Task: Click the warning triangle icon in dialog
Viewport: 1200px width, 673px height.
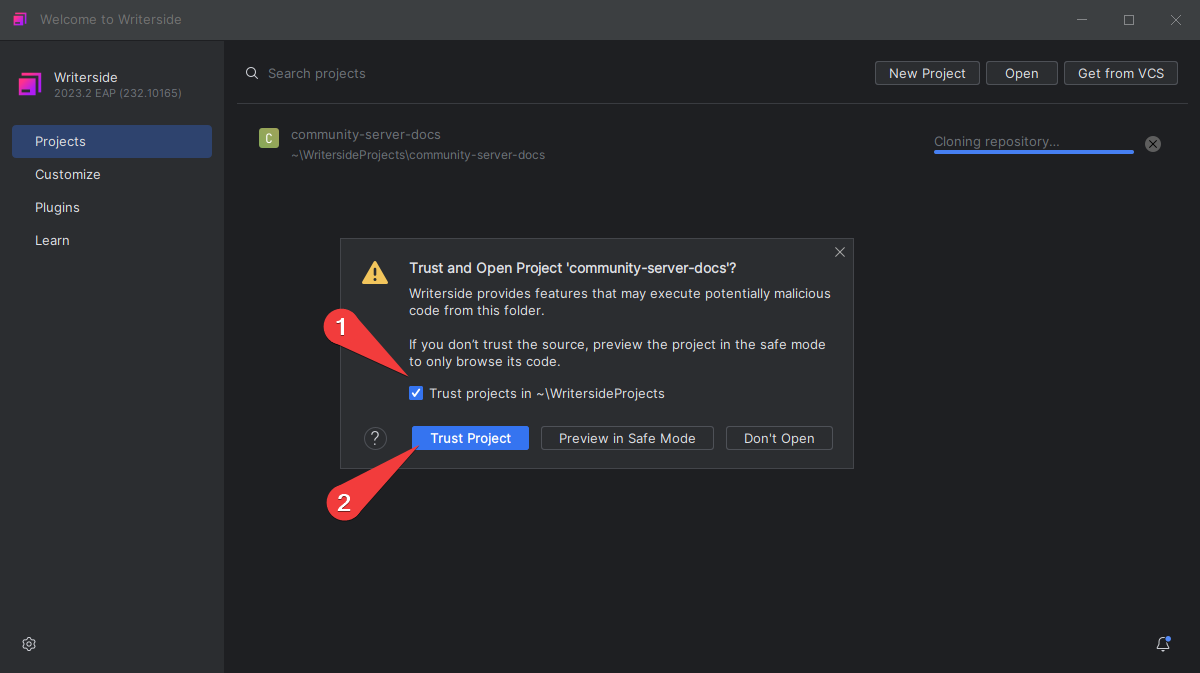Action: (375, 272)
